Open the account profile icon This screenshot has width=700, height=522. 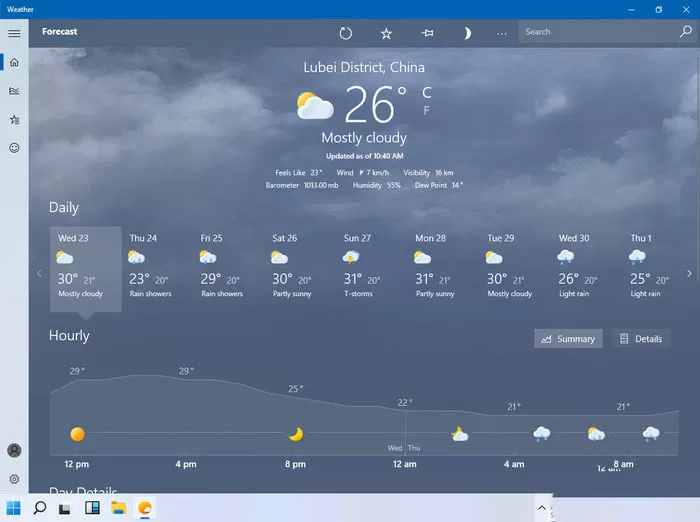[14, 451]
